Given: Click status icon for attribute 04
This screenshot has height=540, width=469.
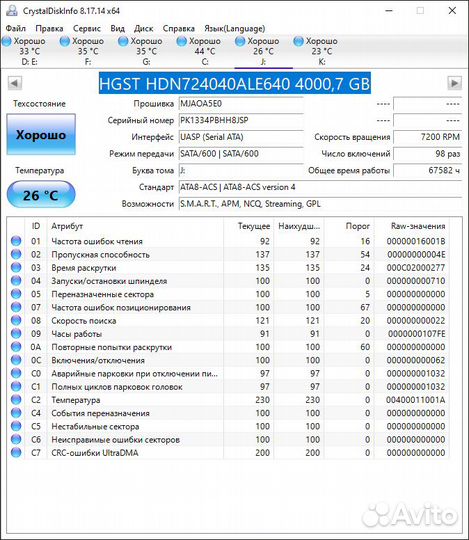Looking at the screenshot, I should tap(16, 281).
